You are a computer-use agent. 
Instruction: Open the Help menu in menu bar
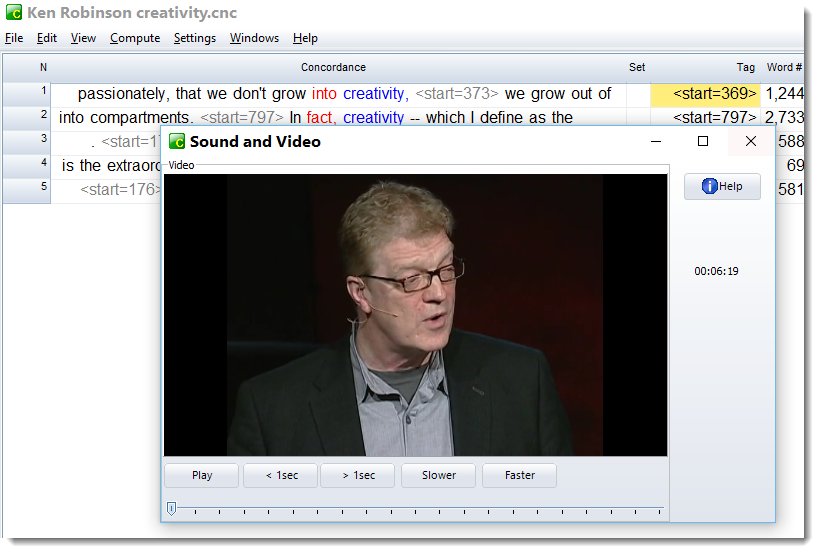tap(305, 38)
